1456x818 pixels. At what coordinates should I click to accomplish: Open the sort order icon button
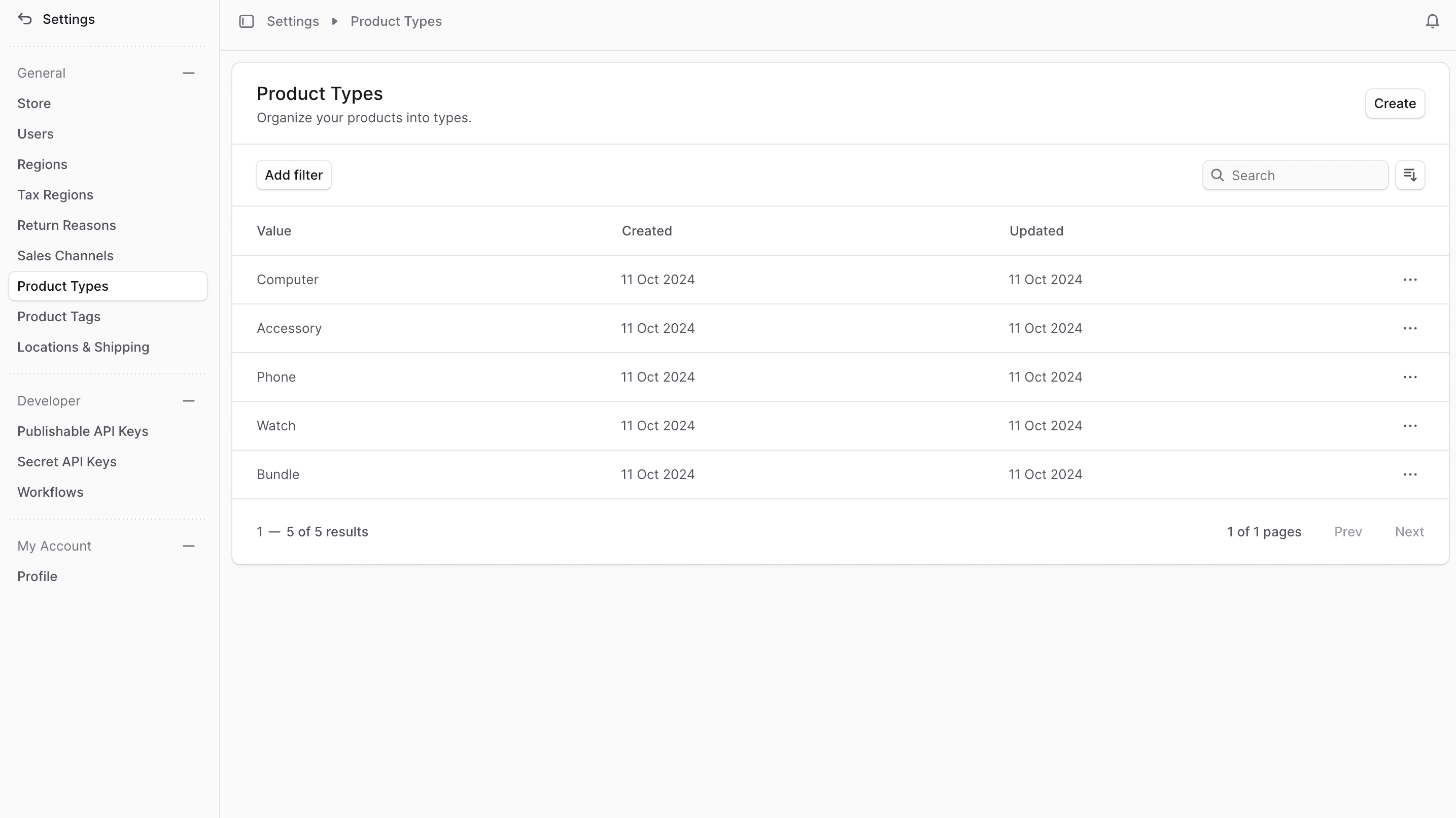coord(1410,175)
